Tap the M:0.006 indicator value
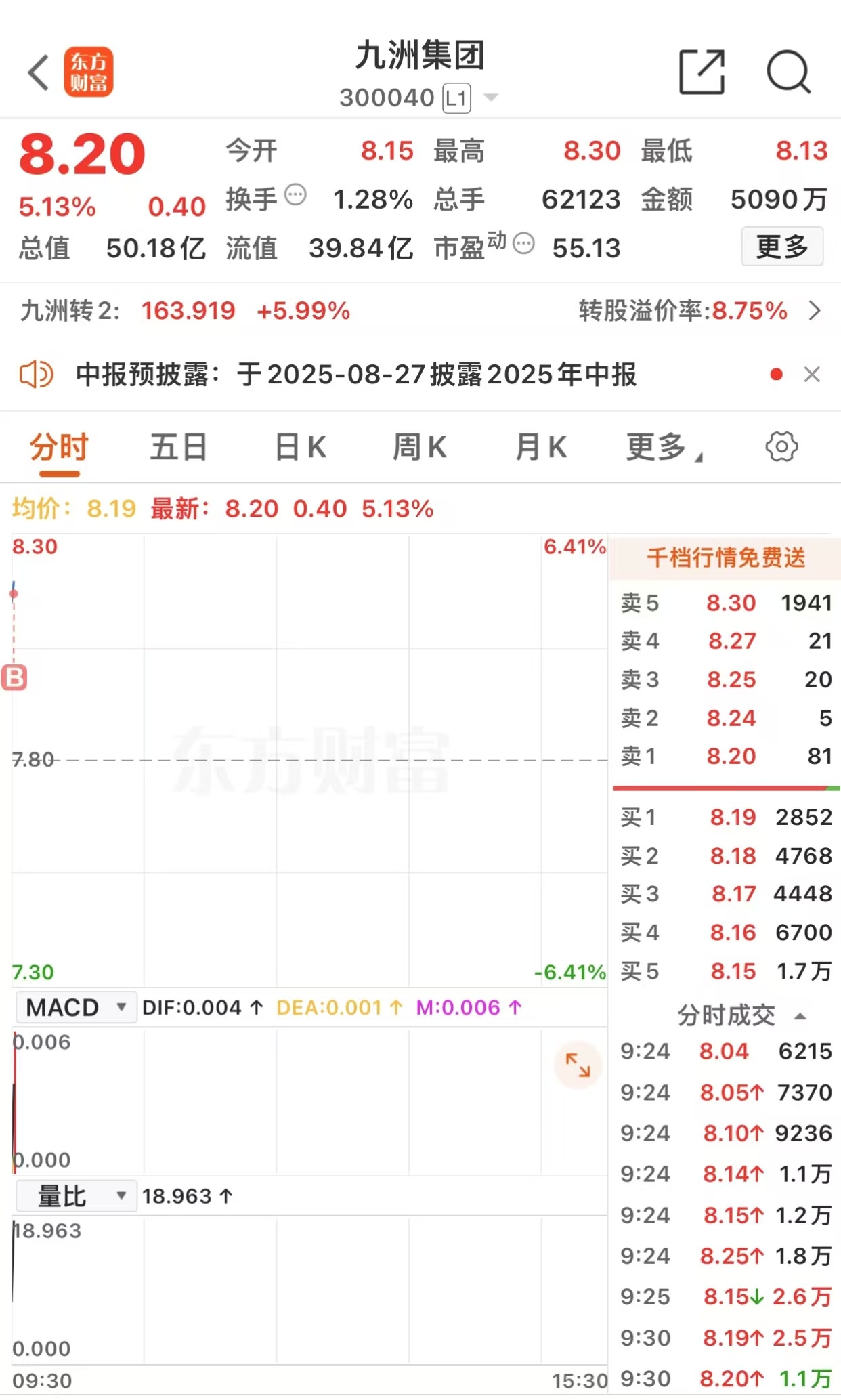The height and width of the screenshot is (1400, 841). click(469, 1007)
